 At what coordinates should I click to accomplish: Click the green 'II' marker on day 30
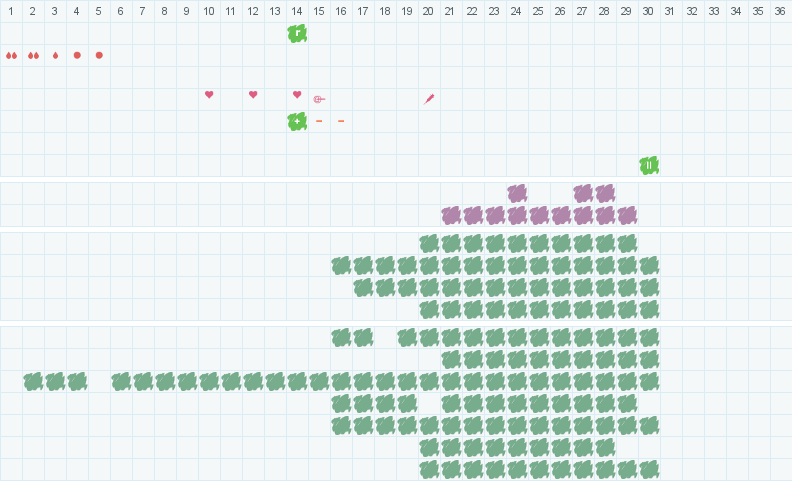tap(649, 165)
